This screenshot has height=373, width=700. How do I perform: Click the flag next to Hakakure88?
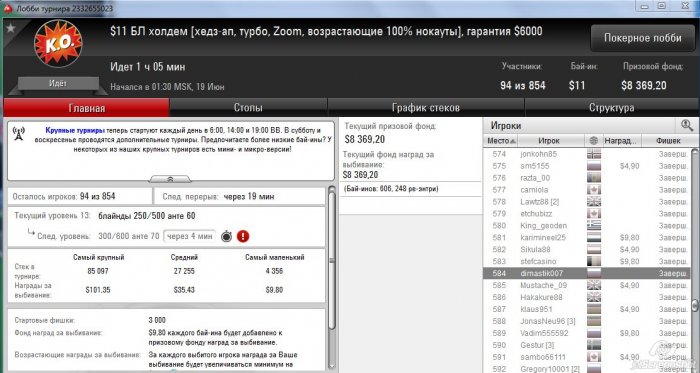594,297
